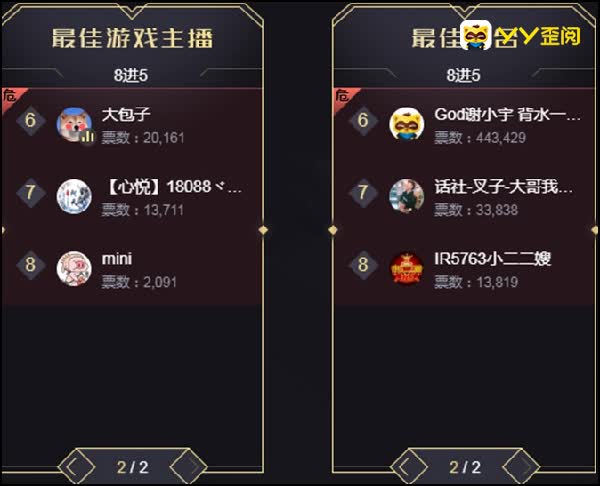Click rank 8 badge beside IR5763小二二嫂
600x486 pixels.
point(363,265)
